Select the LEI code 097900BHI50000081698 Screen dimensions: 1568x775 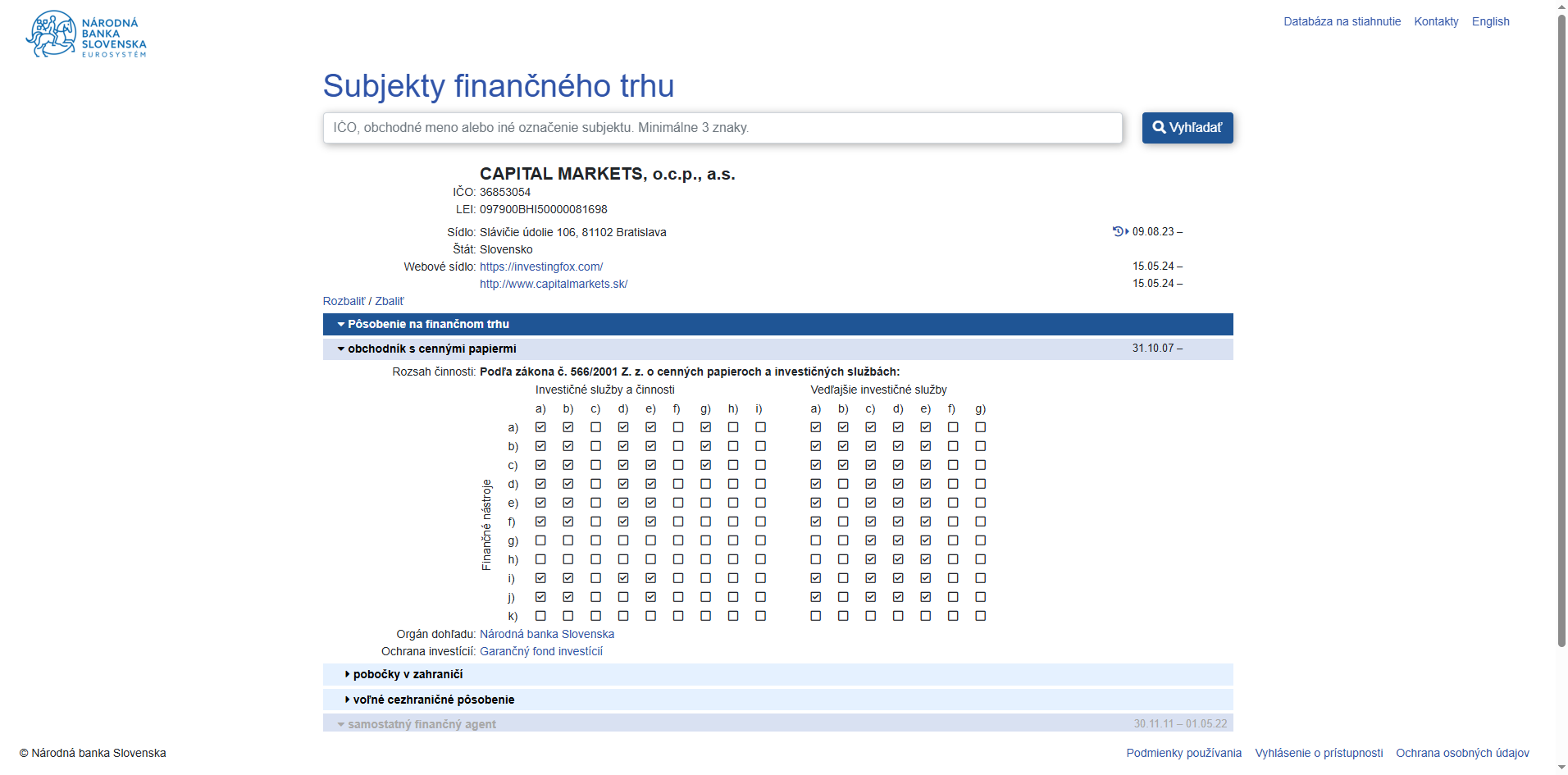coord(544,209)
